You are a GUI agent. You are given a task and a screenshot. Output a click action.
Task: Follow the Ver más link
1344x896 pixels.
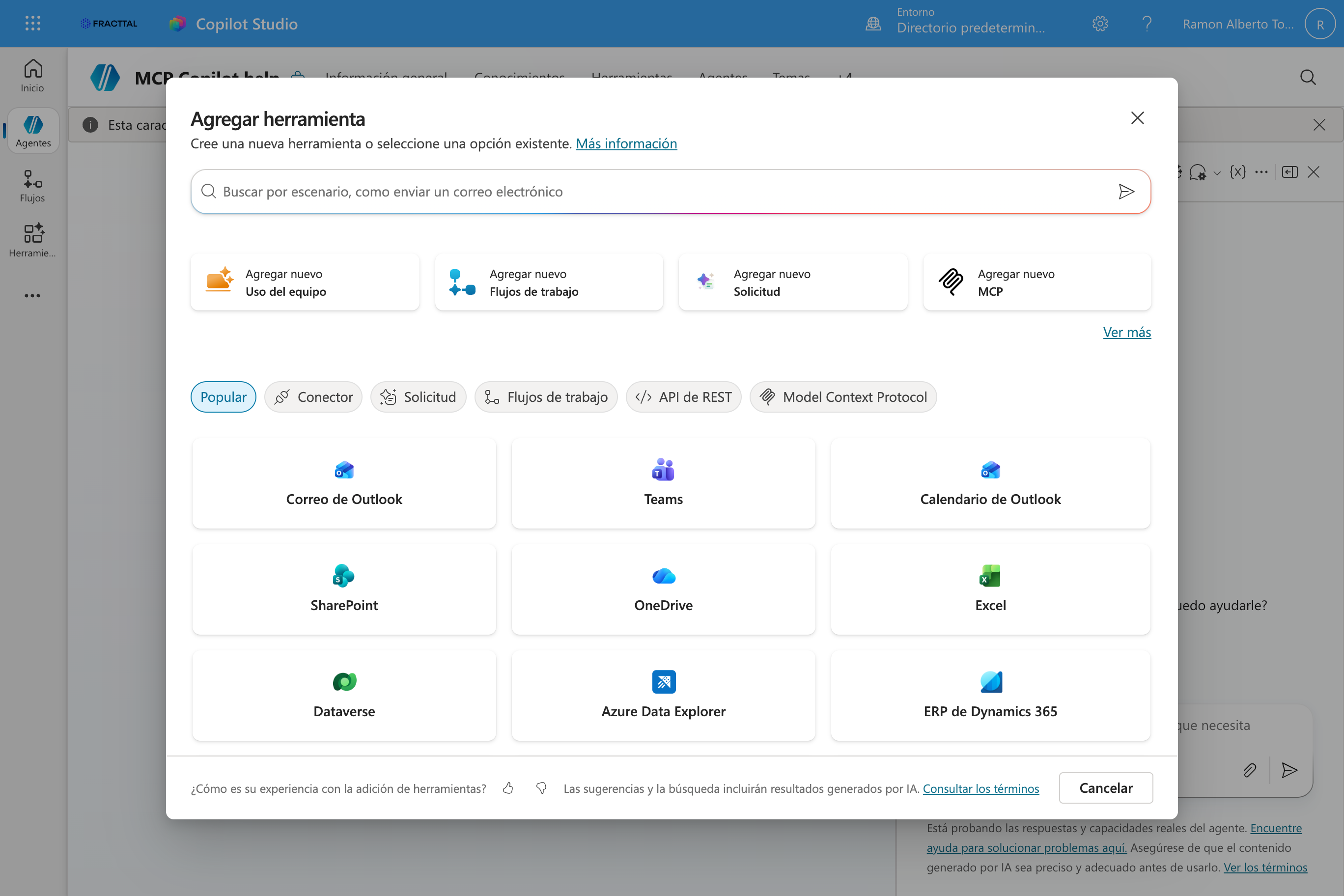pyautogui.click(x=1127, y=332)
